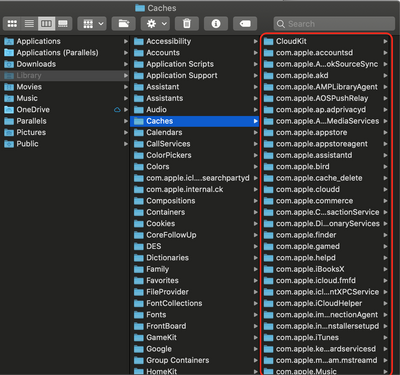The width and height of the screenshot is (400, 375).
Task: Open the Google folder icon
Action: [139, 349]
